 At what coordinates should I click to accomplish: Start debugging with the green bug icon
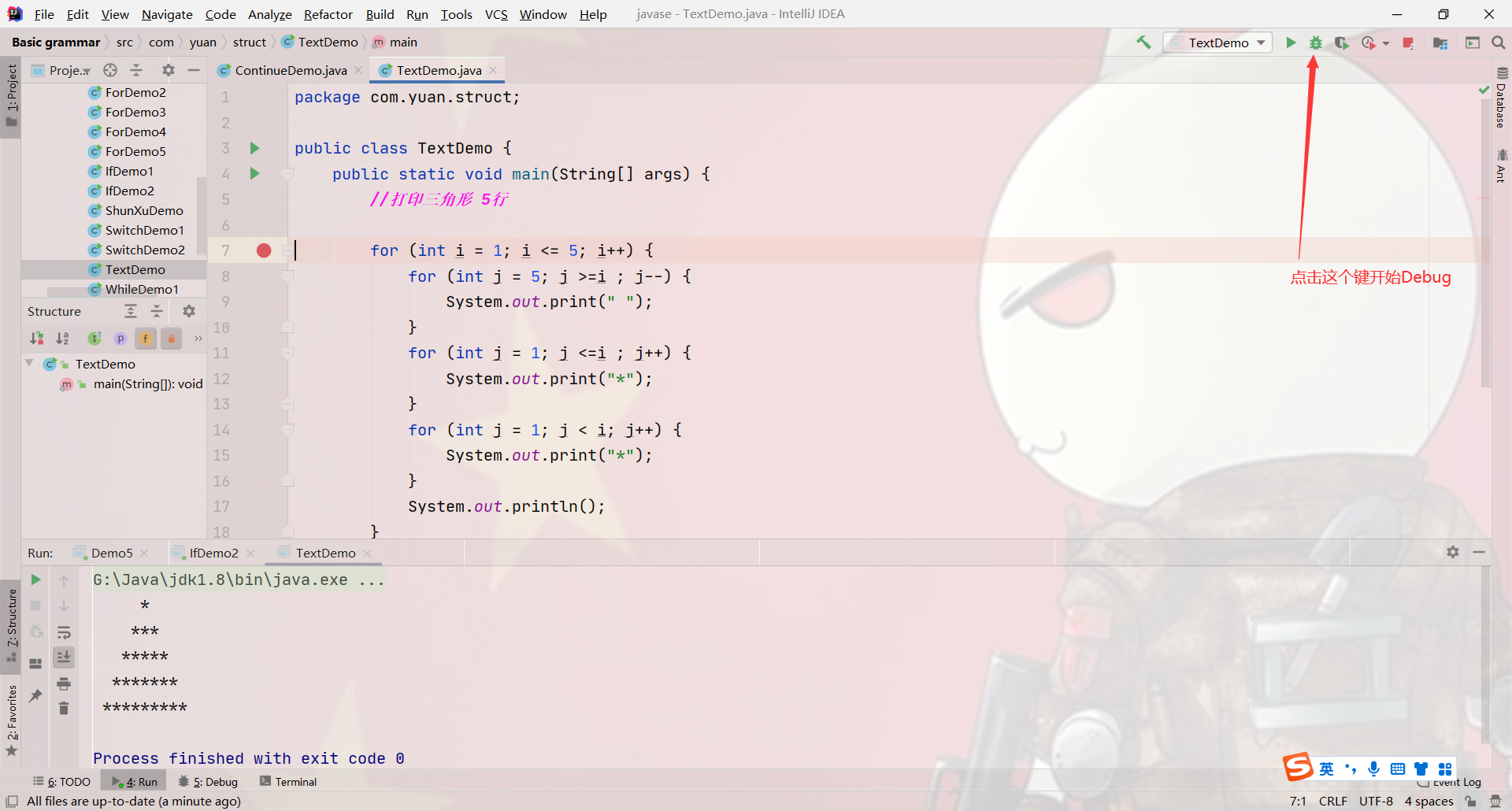click(x=1316, y=43)
